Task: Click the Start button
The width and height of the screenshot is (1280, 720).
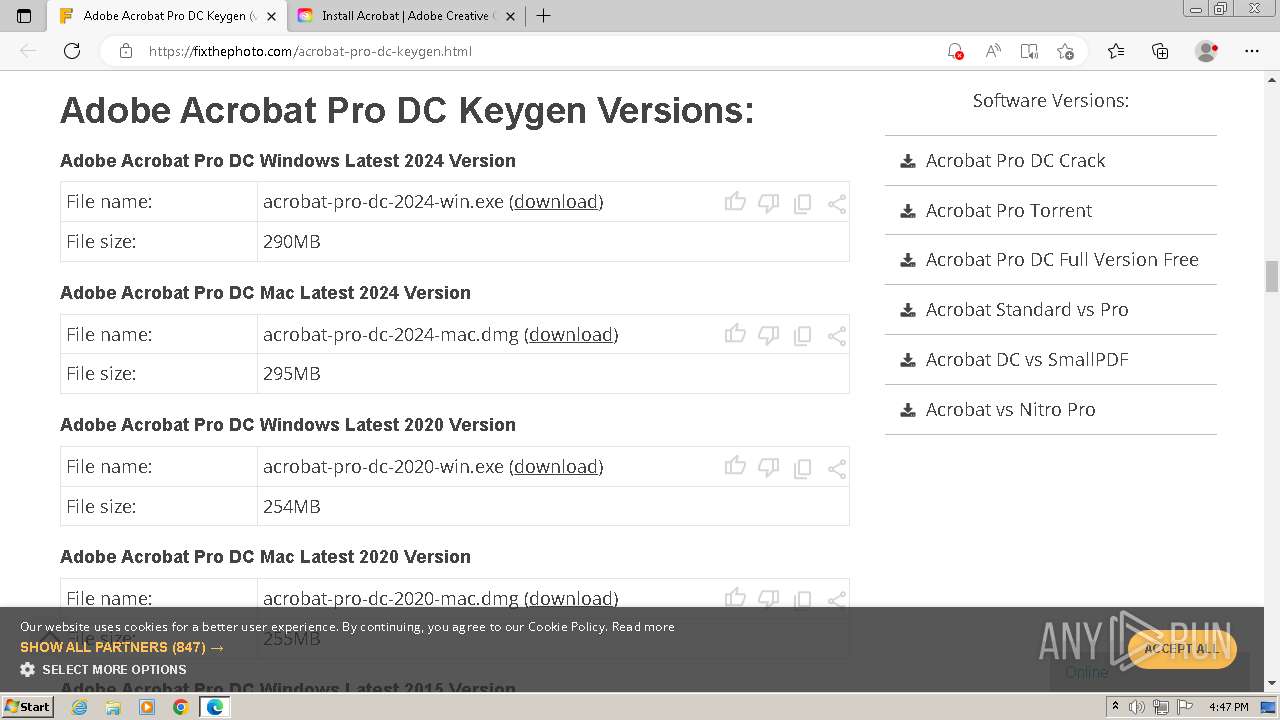Action: 27,706
